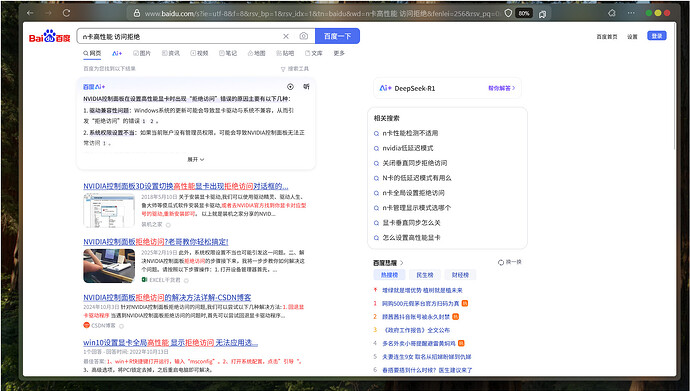Viewport: 690px width, 391px height.
Task: Go back with the browser back arrow
Action: (x=30, y=13)
